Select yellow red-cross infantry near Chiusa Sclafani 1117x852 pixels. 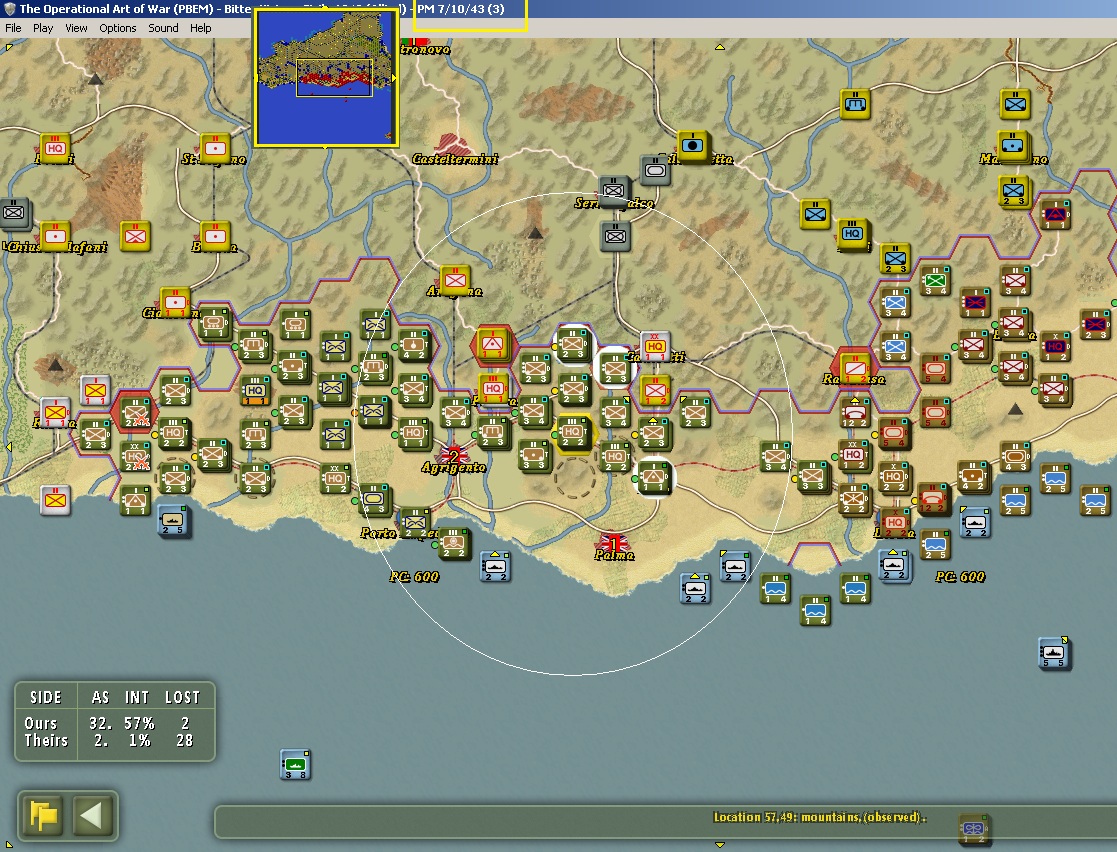[135, 236]
